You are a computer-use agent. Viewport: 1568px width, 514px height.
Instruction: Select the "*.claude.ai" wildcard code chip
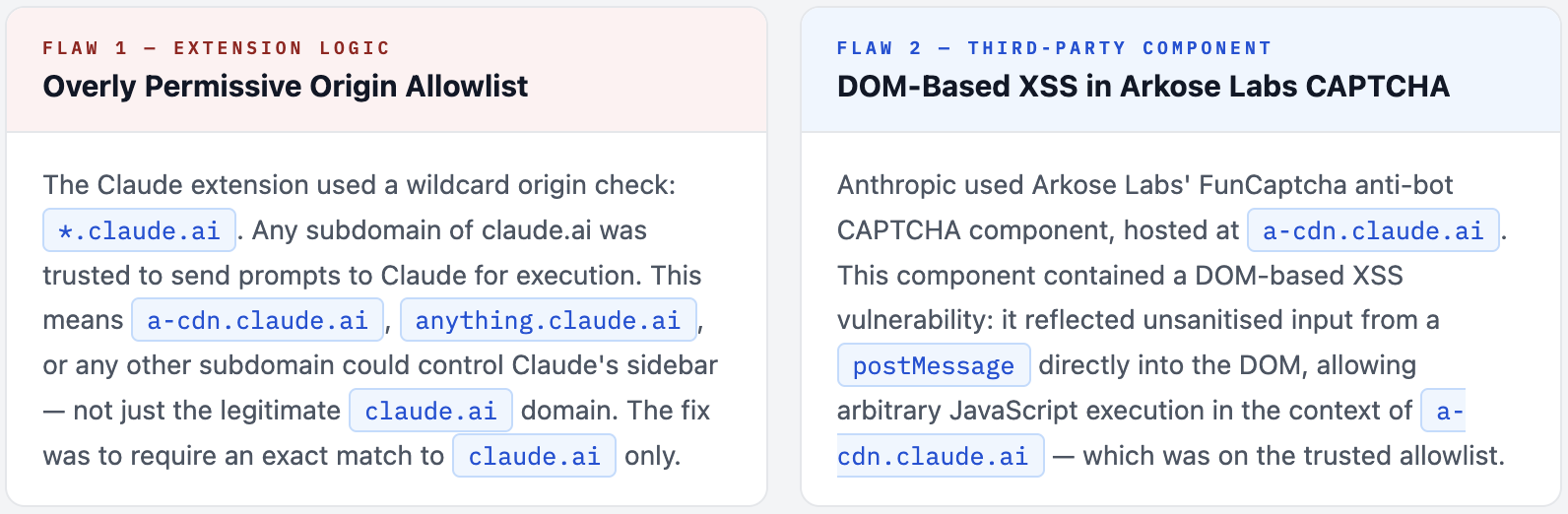point(139,230)
